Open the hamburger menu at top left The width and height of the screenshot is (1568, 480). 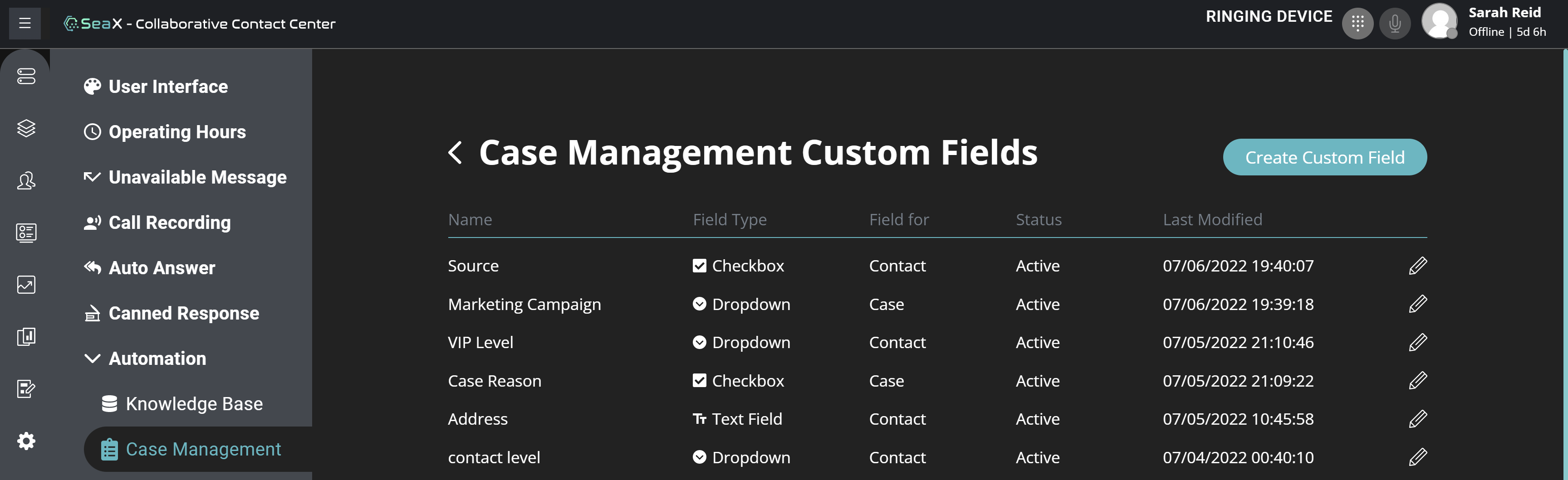(24, 24)
